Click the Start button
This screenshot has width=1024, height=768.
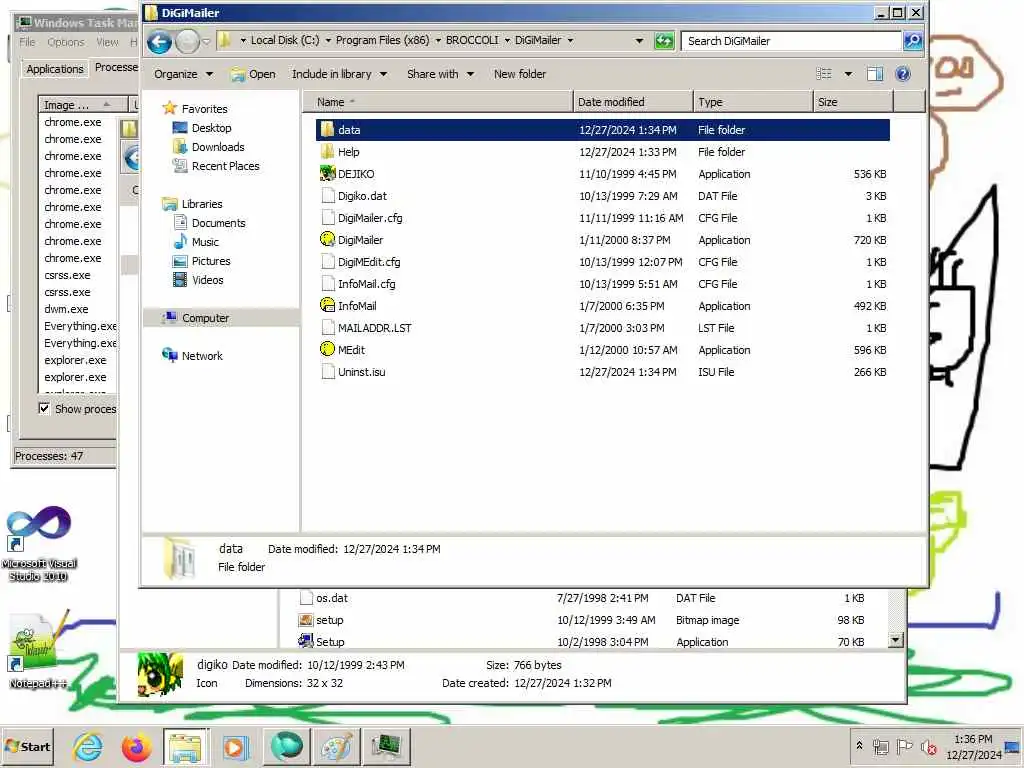tap(27, 746)
